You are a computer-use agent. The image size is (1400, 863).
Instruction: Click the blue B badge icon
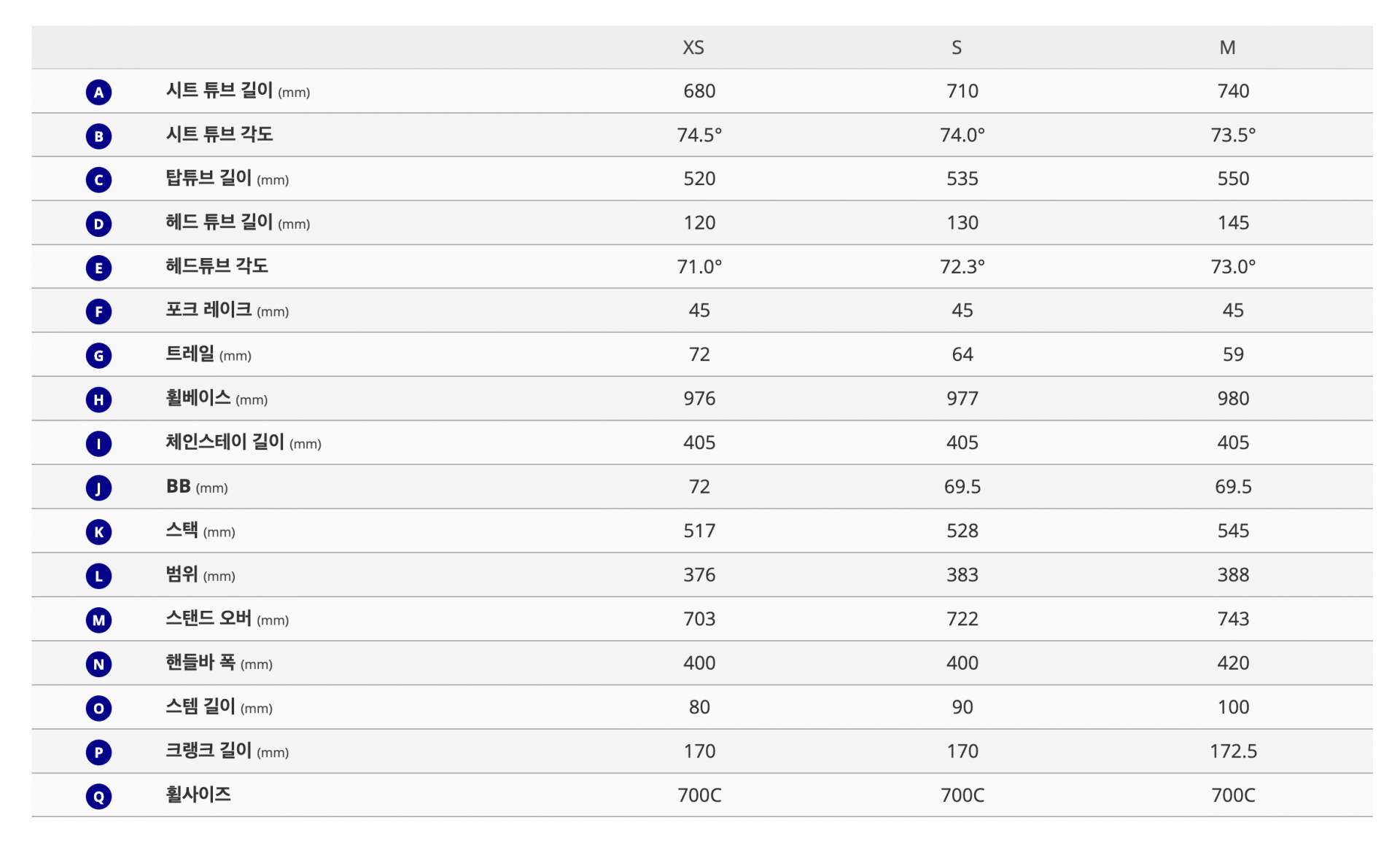[x=98, y=136]
